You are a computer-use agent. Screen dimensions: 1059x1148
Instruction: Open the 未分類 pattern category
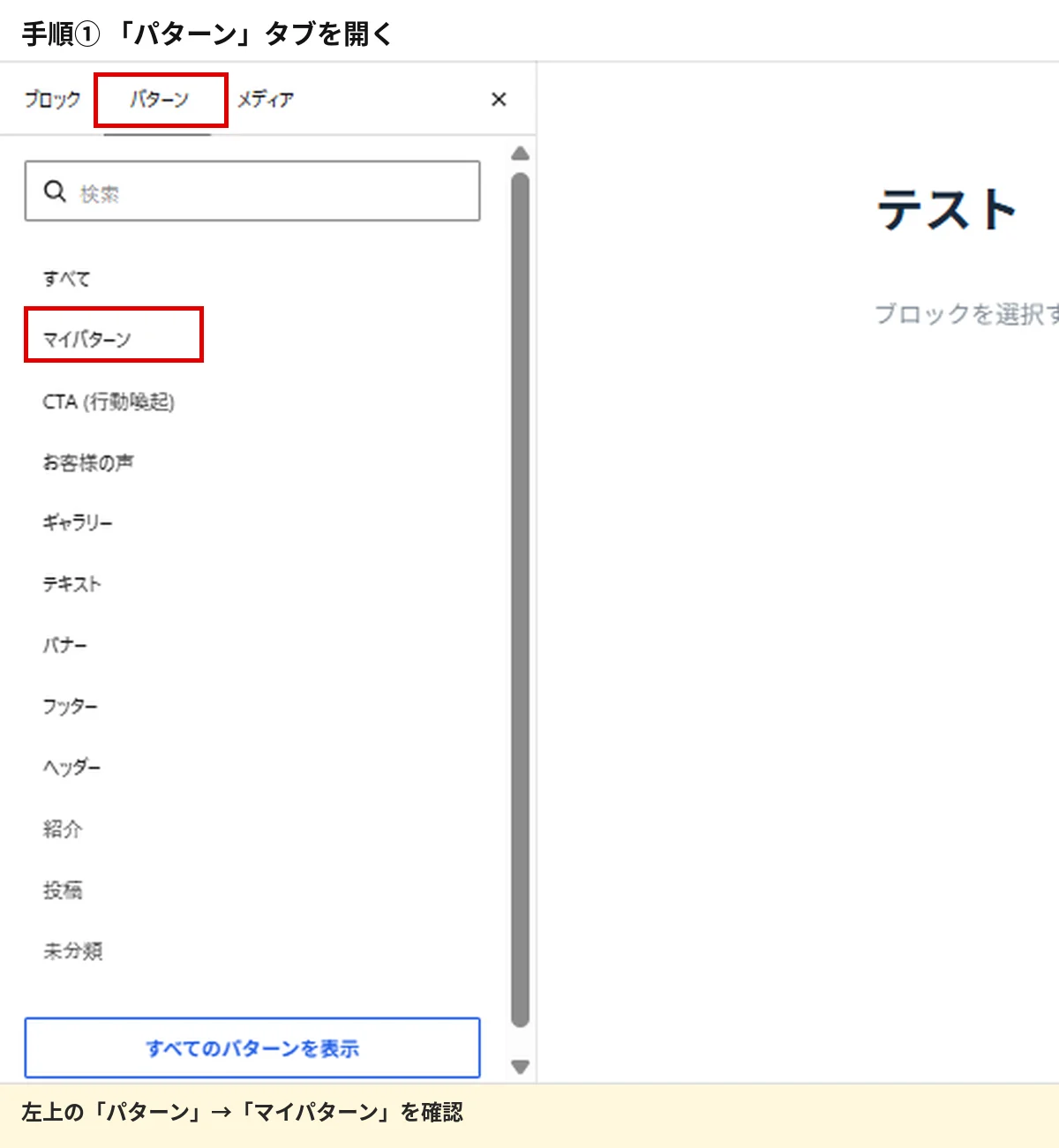[x=73, y=951]
